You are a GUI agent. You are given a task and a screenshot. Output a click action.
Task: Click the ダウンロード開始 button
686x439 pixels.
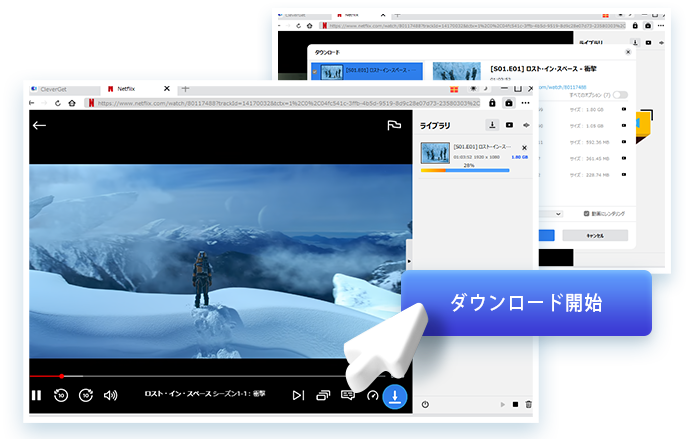click(x=526, y=303)
